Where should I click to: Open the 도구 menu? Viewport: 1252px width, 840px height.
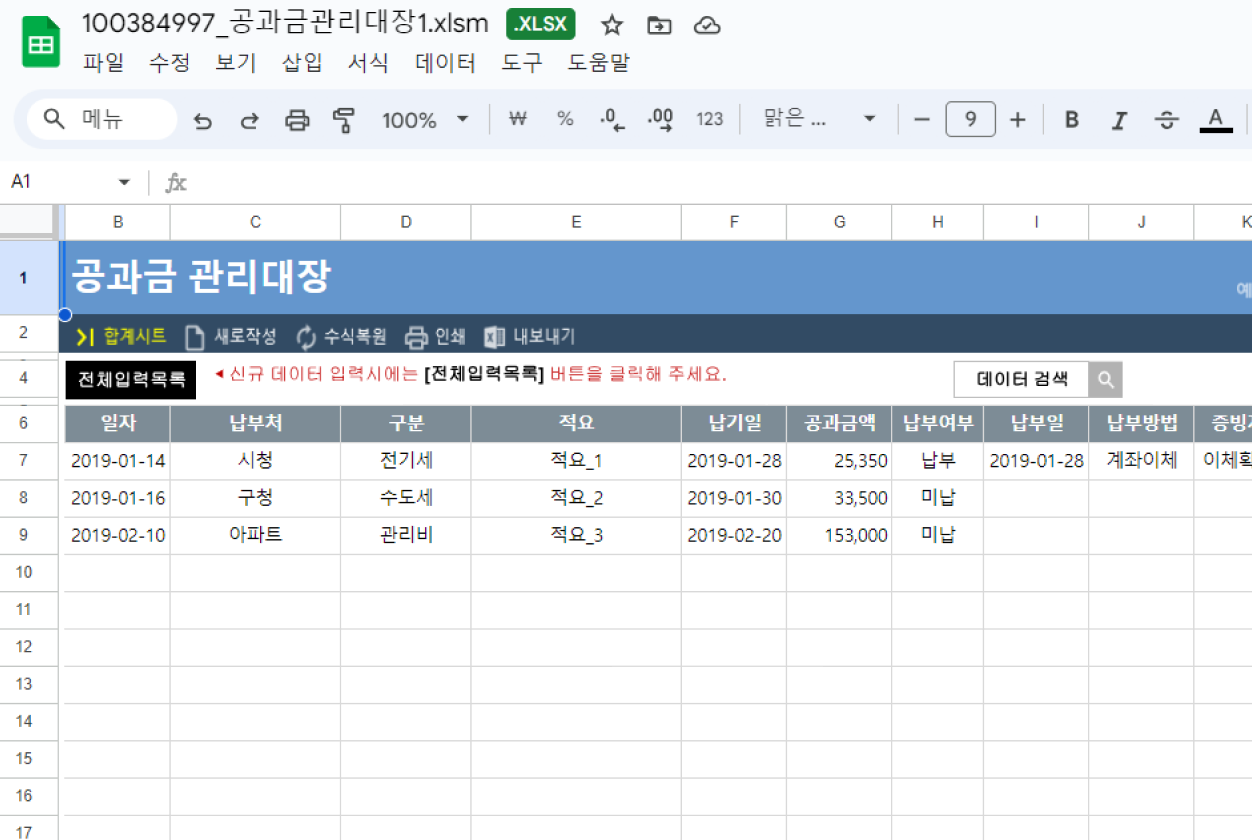tap(522, 63)
